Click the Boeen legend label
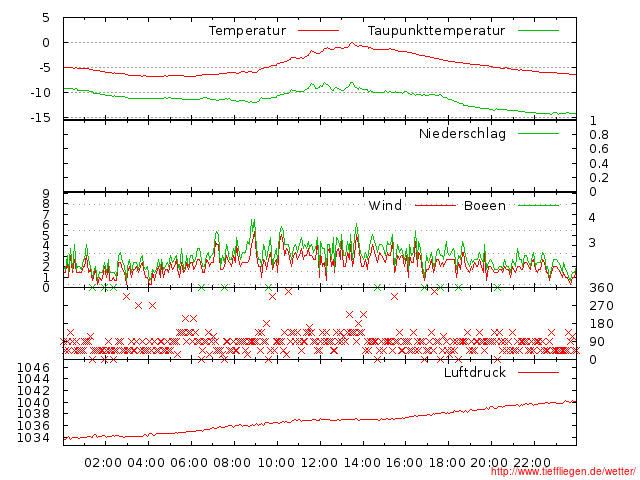The height and width of the screenshot is (480, 640). click(484, 205)
